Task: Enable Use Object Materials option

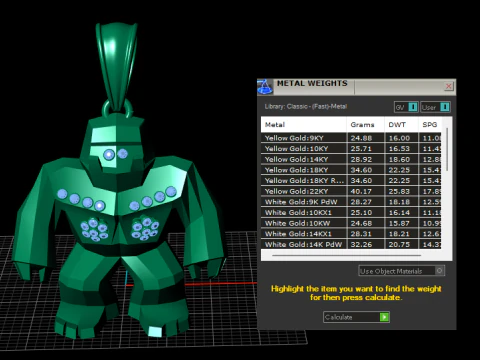Action: (x=402, y=271)
